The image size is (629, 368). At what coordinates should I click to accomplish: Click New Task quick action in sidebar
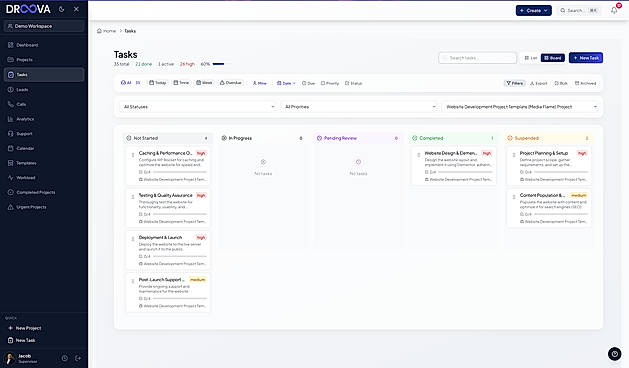(x=44, y=340)
